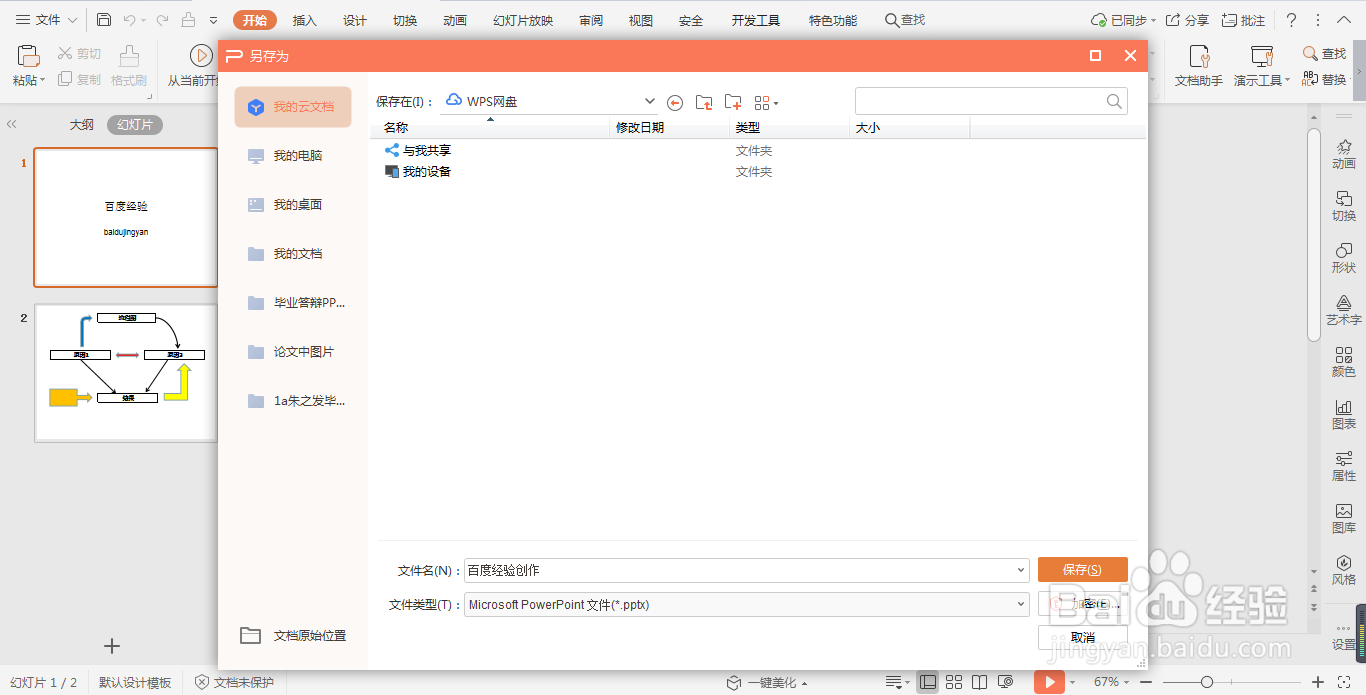Switch to the 设计 tab

[x=355, y=20]
